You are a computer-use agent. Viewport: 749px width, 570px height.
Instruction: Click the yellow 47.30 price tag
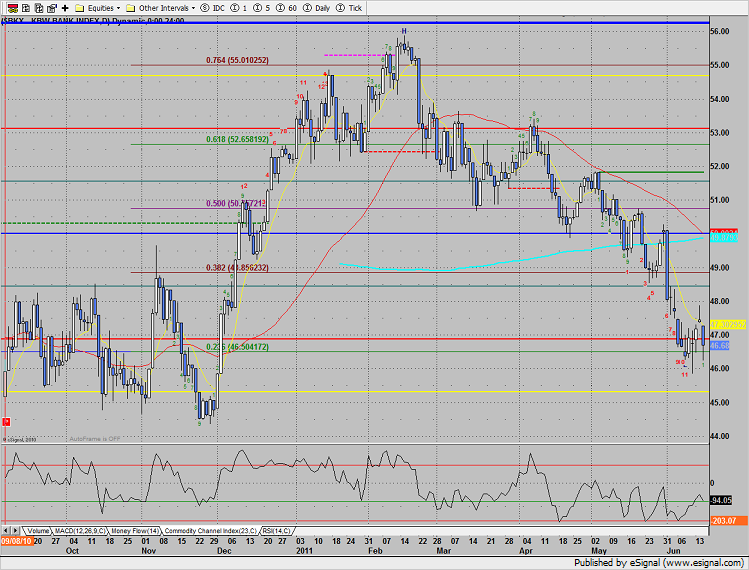(x=728, y=324)
